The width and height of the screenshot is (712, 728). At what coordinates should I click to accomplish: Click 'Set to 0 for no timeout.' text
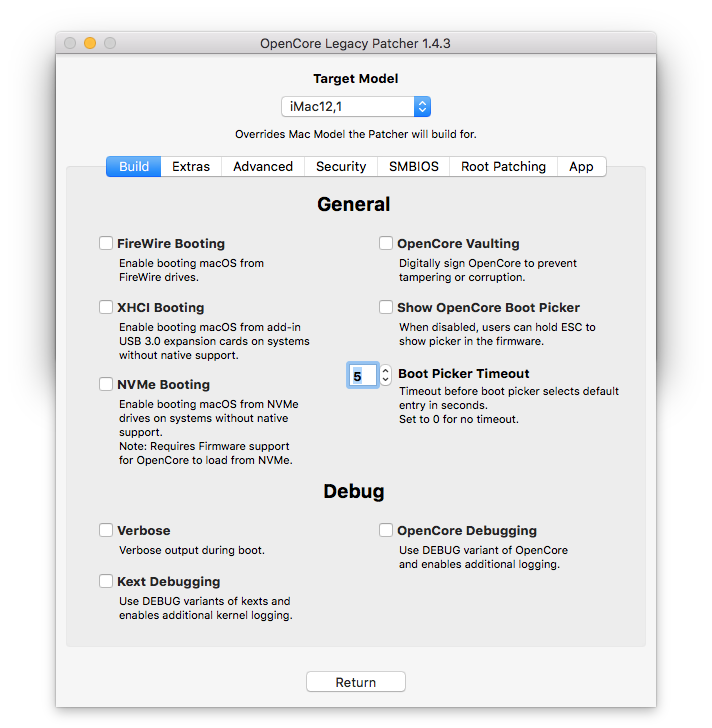(459, 419)
